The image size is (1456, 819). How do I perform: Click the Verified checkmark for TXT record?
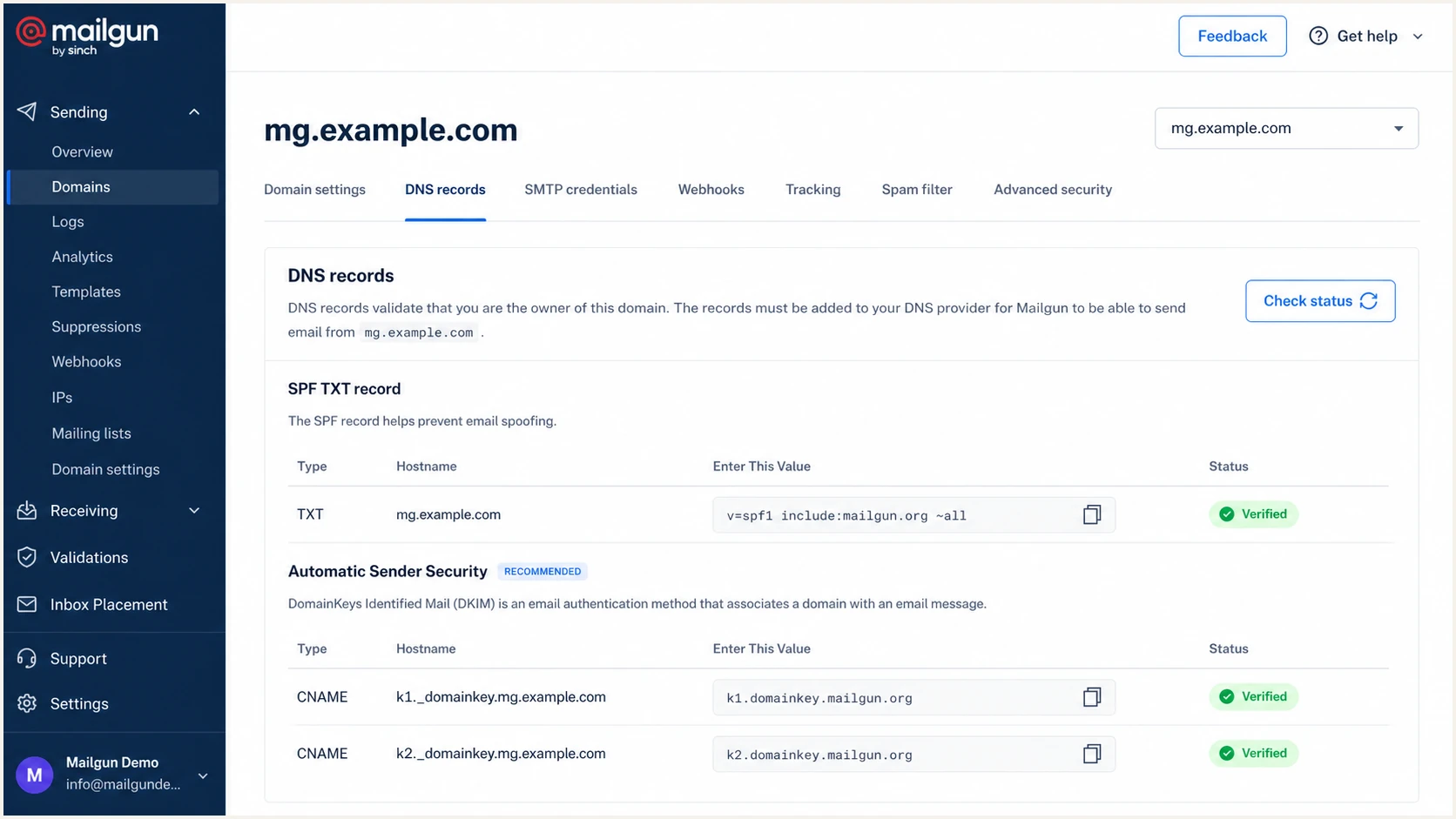(x=1227, y=514)
